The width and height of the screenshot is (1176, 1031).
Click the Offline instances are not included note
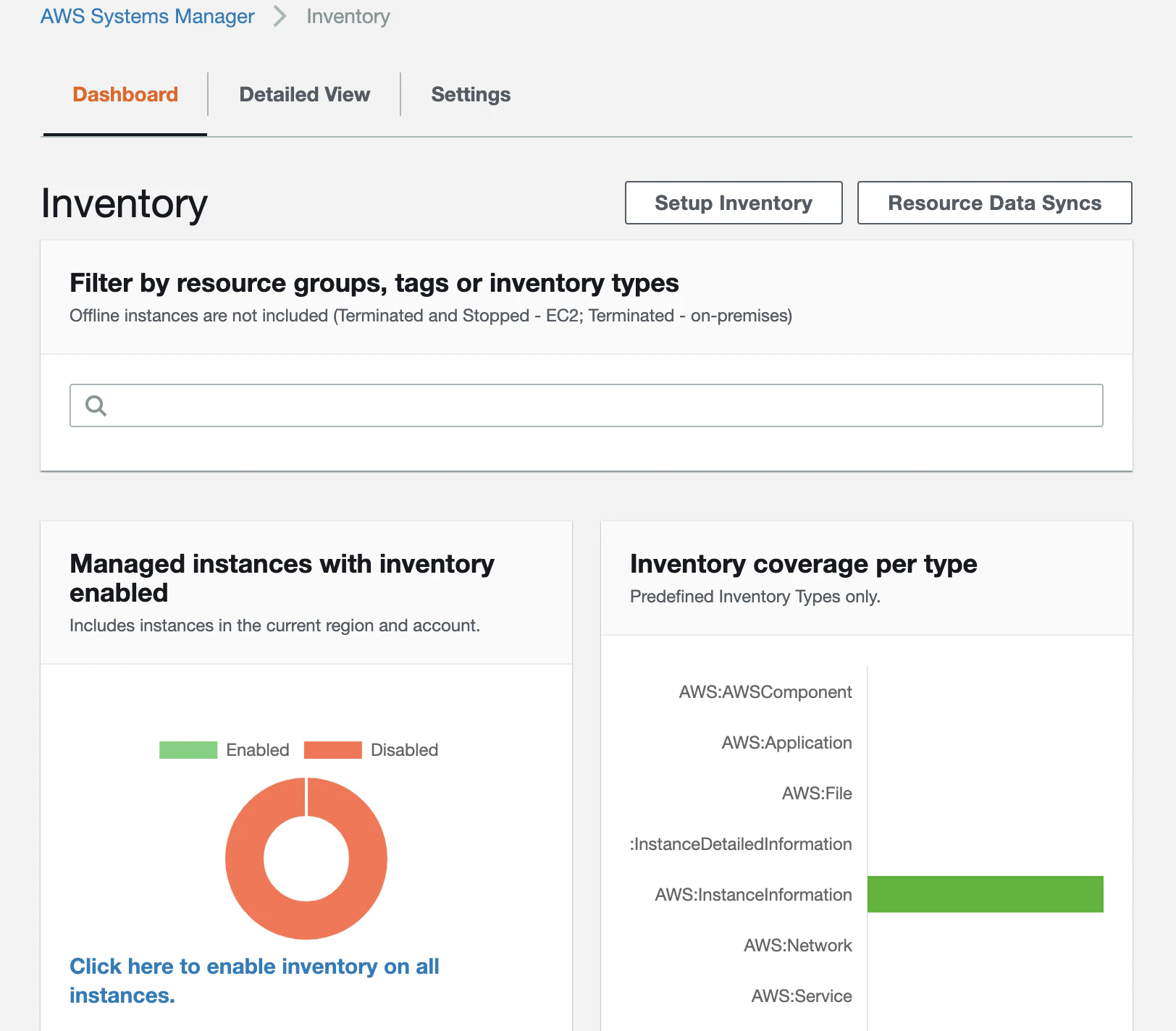pyautogui.click(x=431, y=316)
